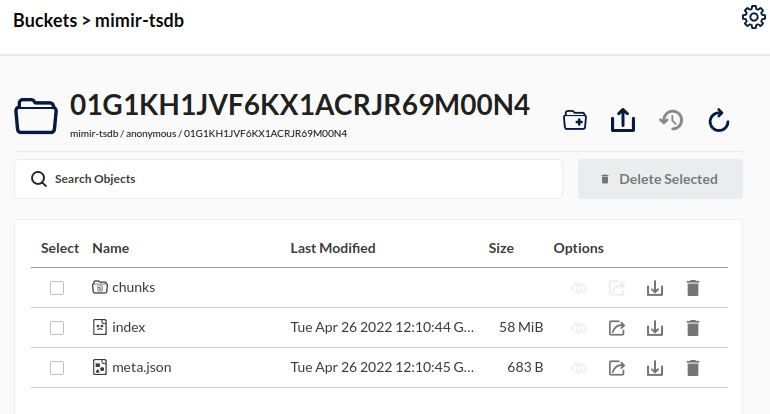Click the create new folder icon
This screenshot has width=770, height=414.
(x=574, y=121)
